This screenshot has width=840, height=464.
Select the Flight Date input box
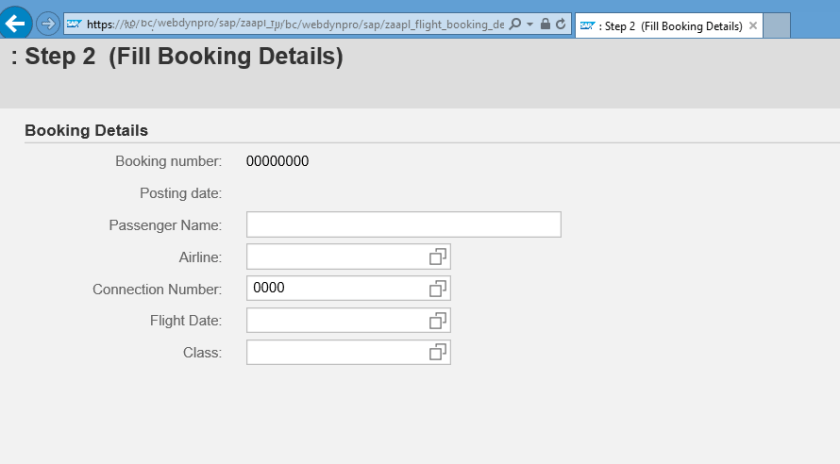(336, 321)
